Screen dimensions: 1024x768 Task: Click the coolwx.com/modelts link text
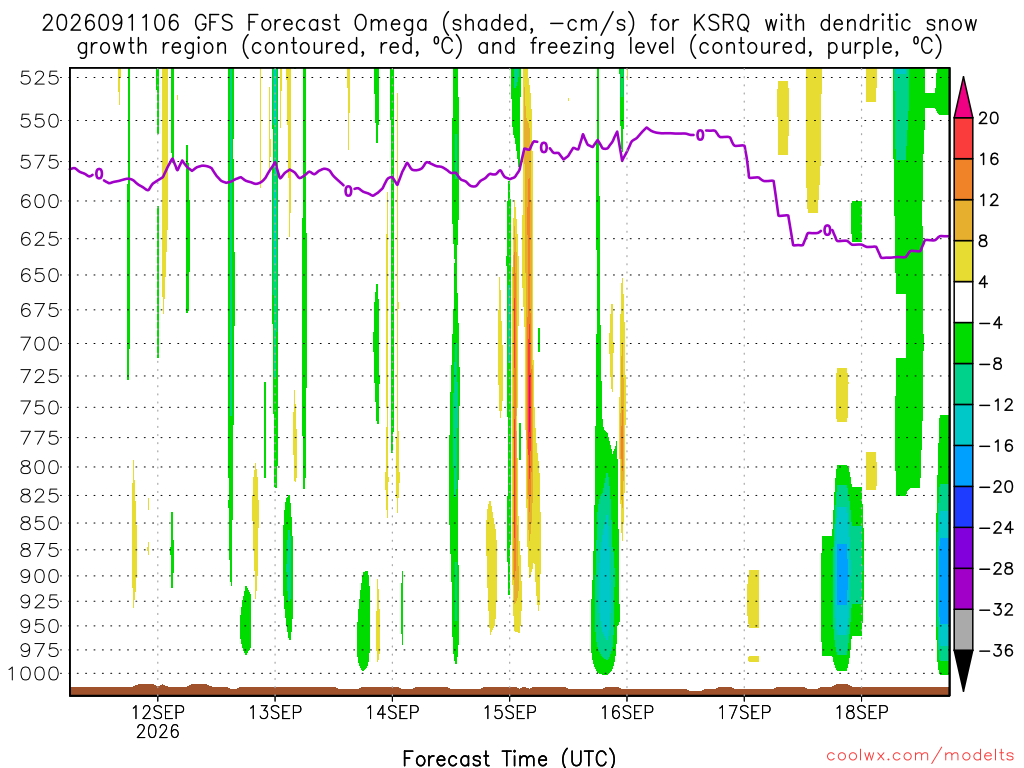click(x=918, y=756)
